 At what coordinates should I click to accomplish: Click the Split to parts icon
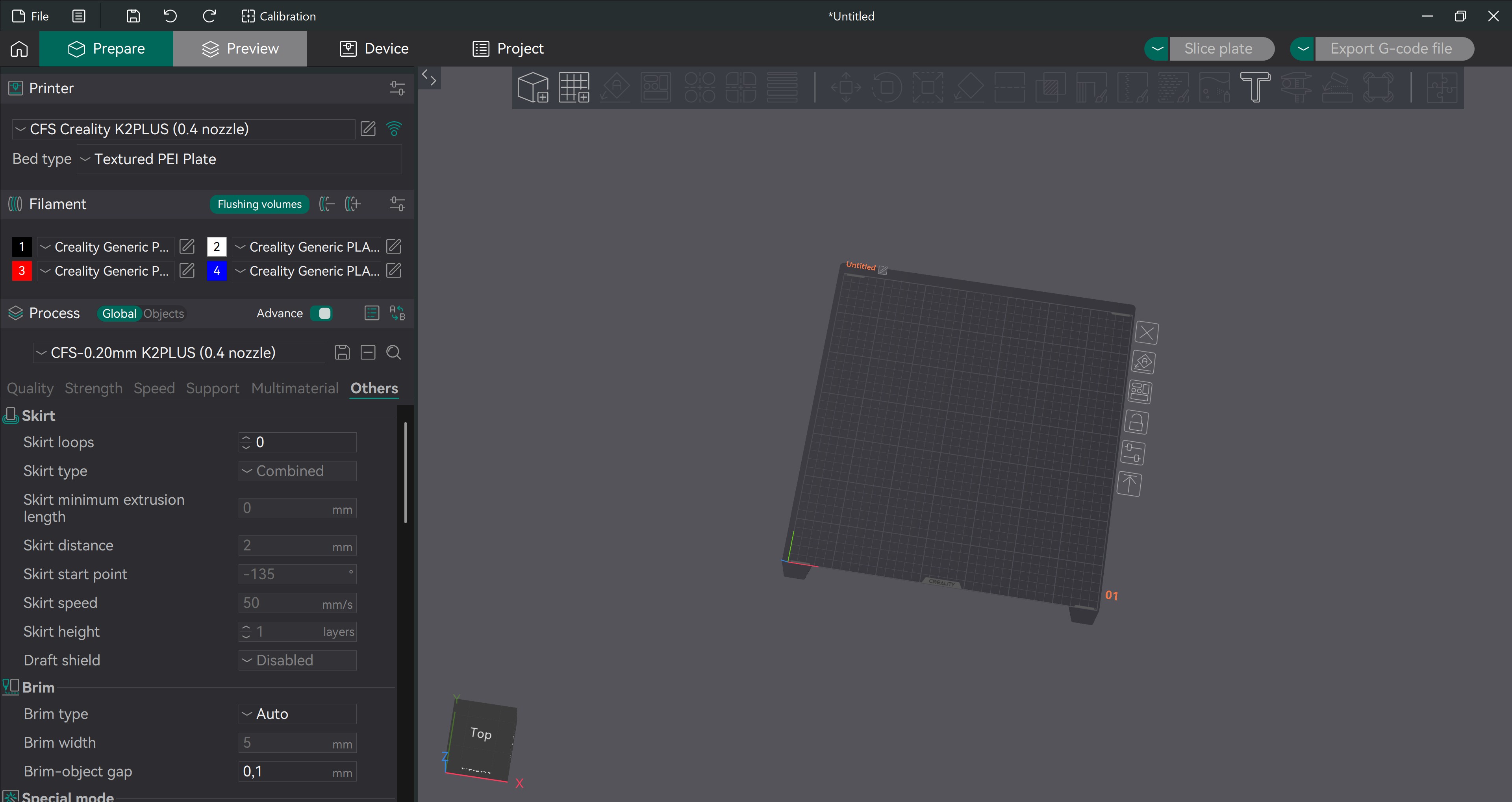(x=741, y=87)
